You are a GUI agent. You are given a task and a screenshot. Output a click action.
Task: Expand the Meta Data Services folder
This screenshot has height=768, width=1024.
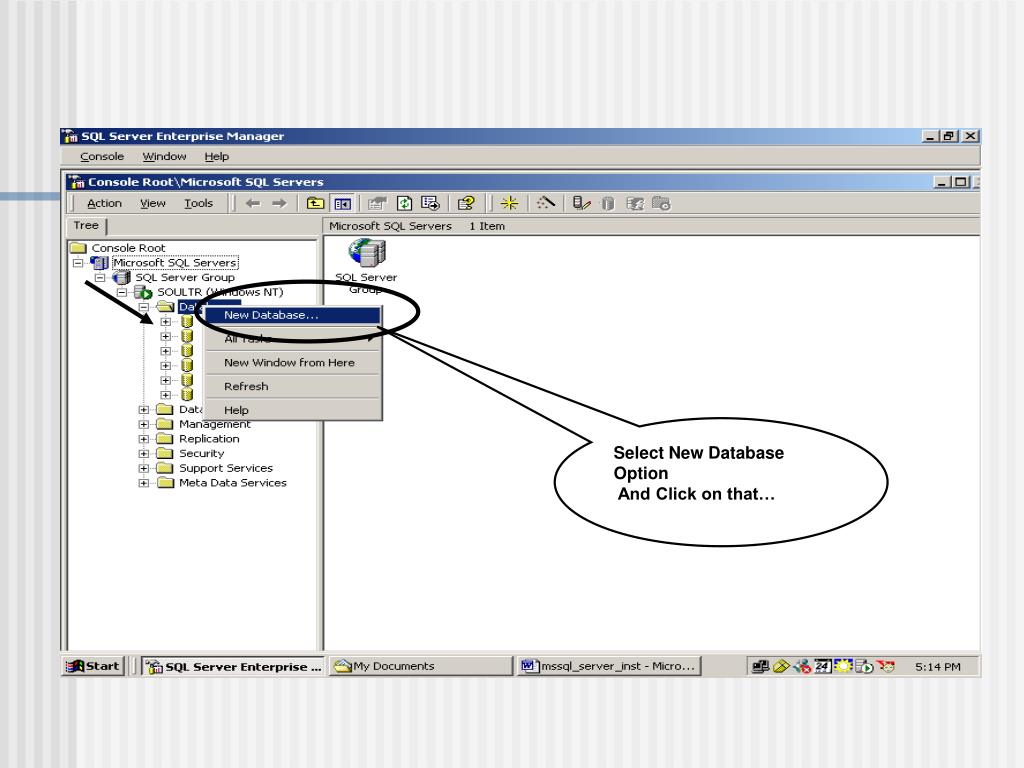tap(144, 483)
